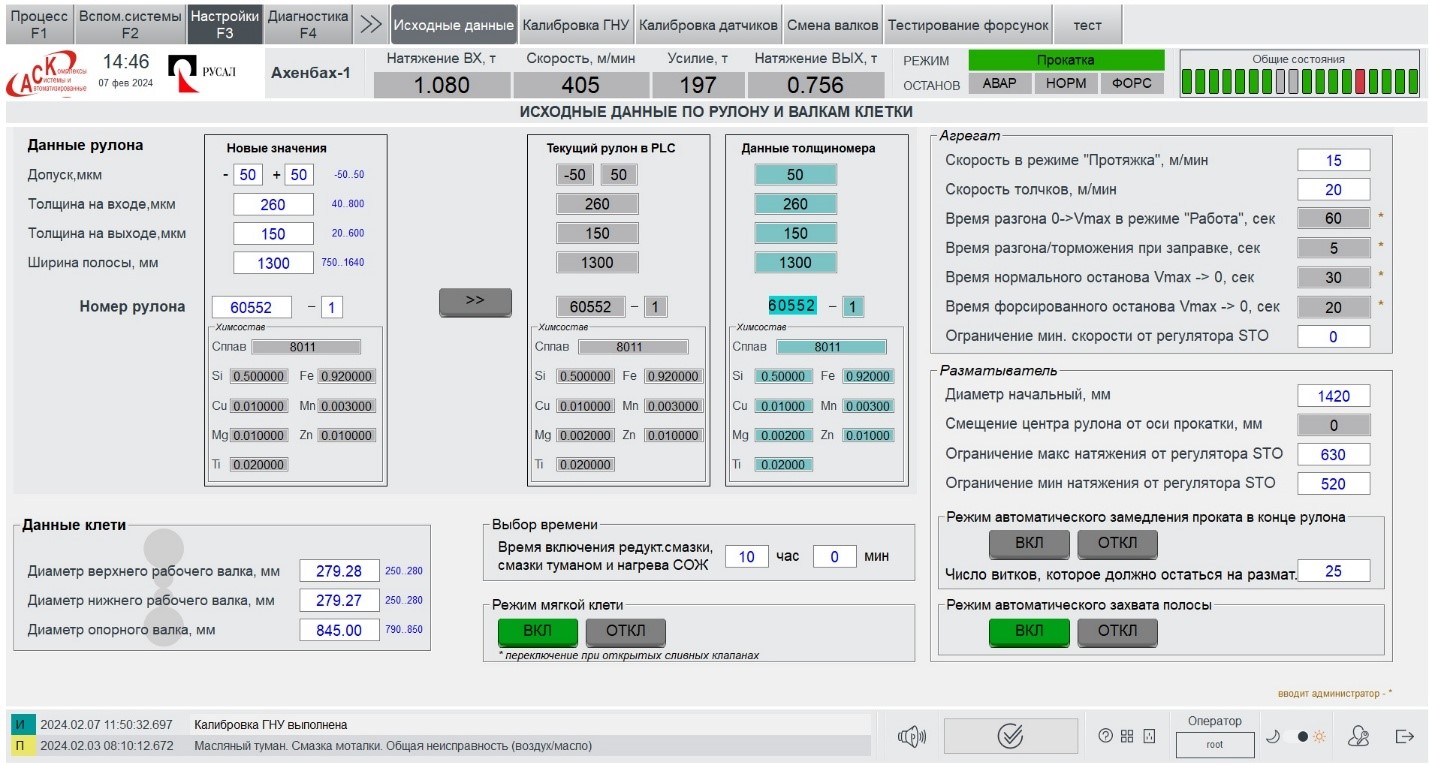Open the Смена валков tab
Image resolution: width=1429 pixels, height=765 pixels.
832,25
